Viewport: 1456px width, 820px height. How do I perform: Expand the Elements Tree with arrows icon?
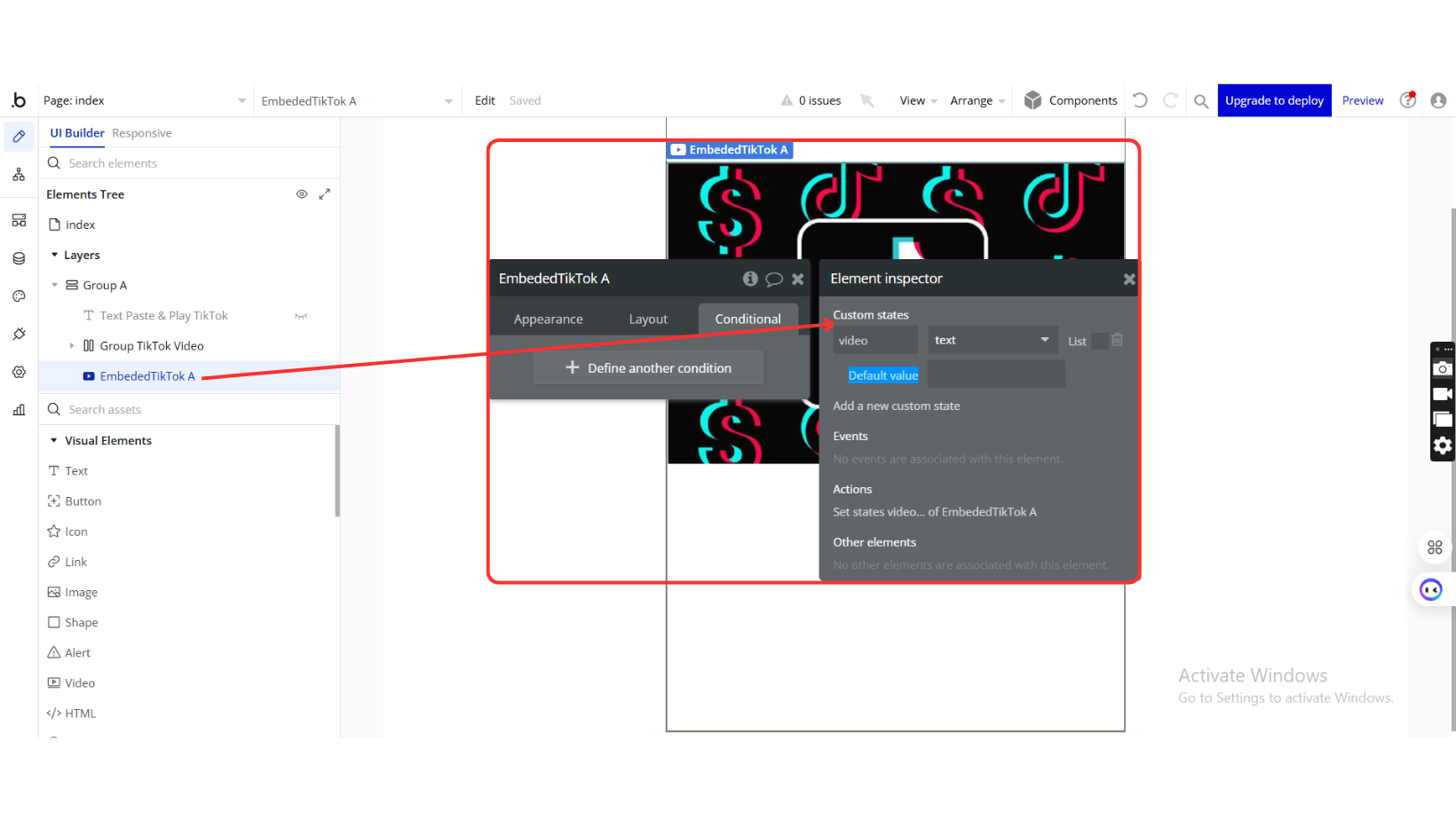325,193
